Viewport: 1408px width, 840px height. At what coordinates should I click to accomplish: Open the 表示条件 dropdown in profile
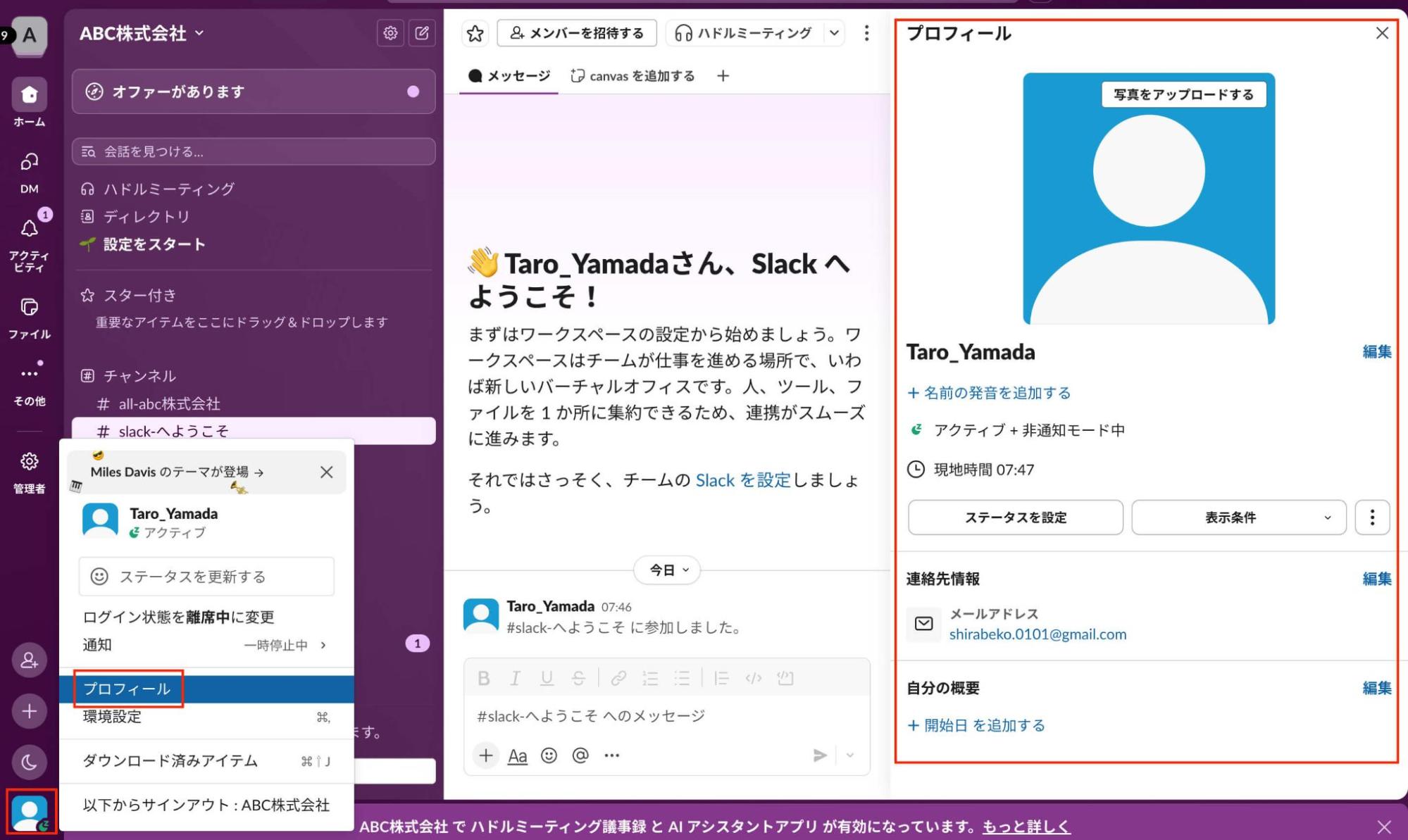tap(1239, 518)
